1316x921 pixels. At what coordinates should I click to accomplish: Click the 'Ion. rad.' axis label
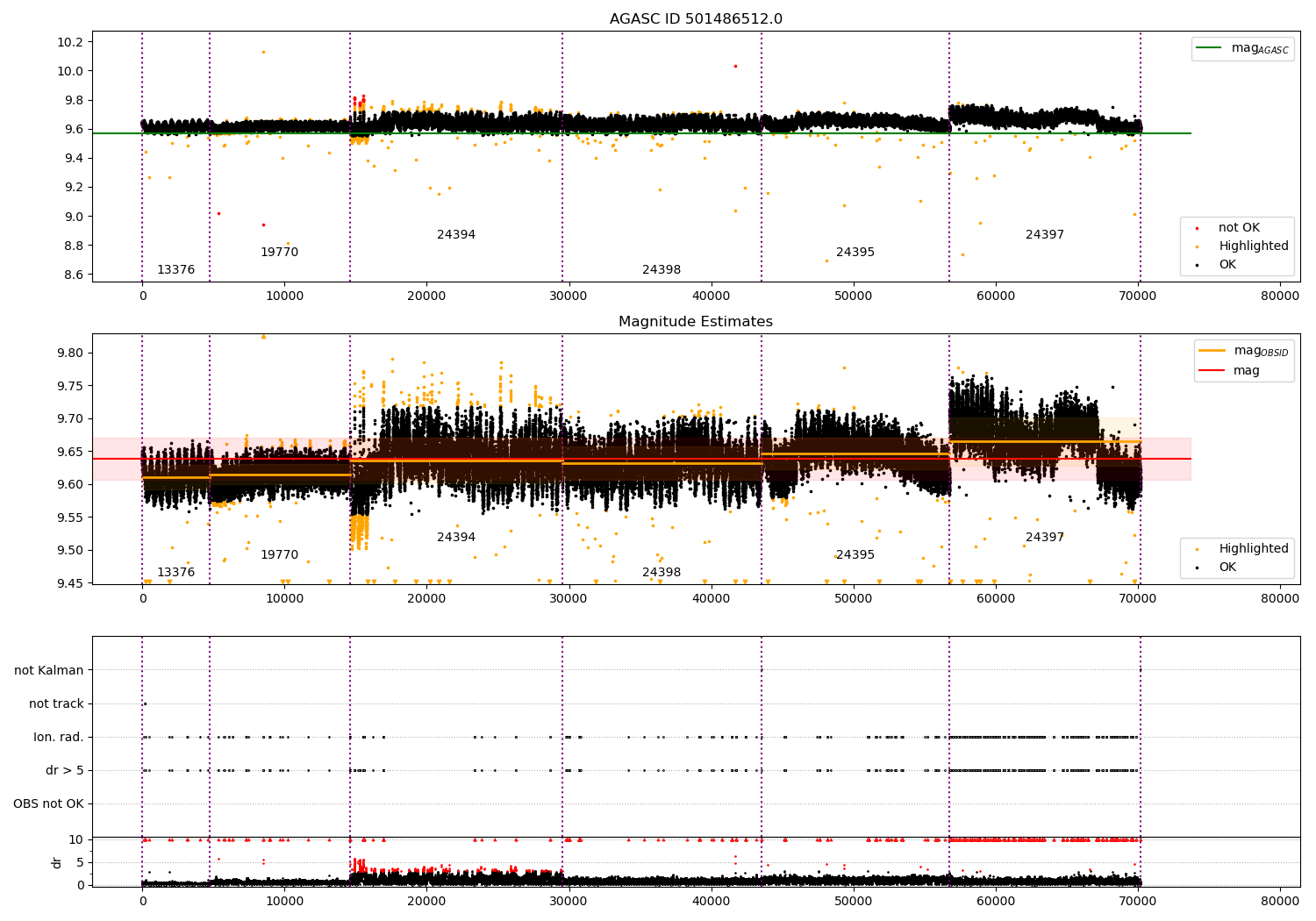click(59, 737)
